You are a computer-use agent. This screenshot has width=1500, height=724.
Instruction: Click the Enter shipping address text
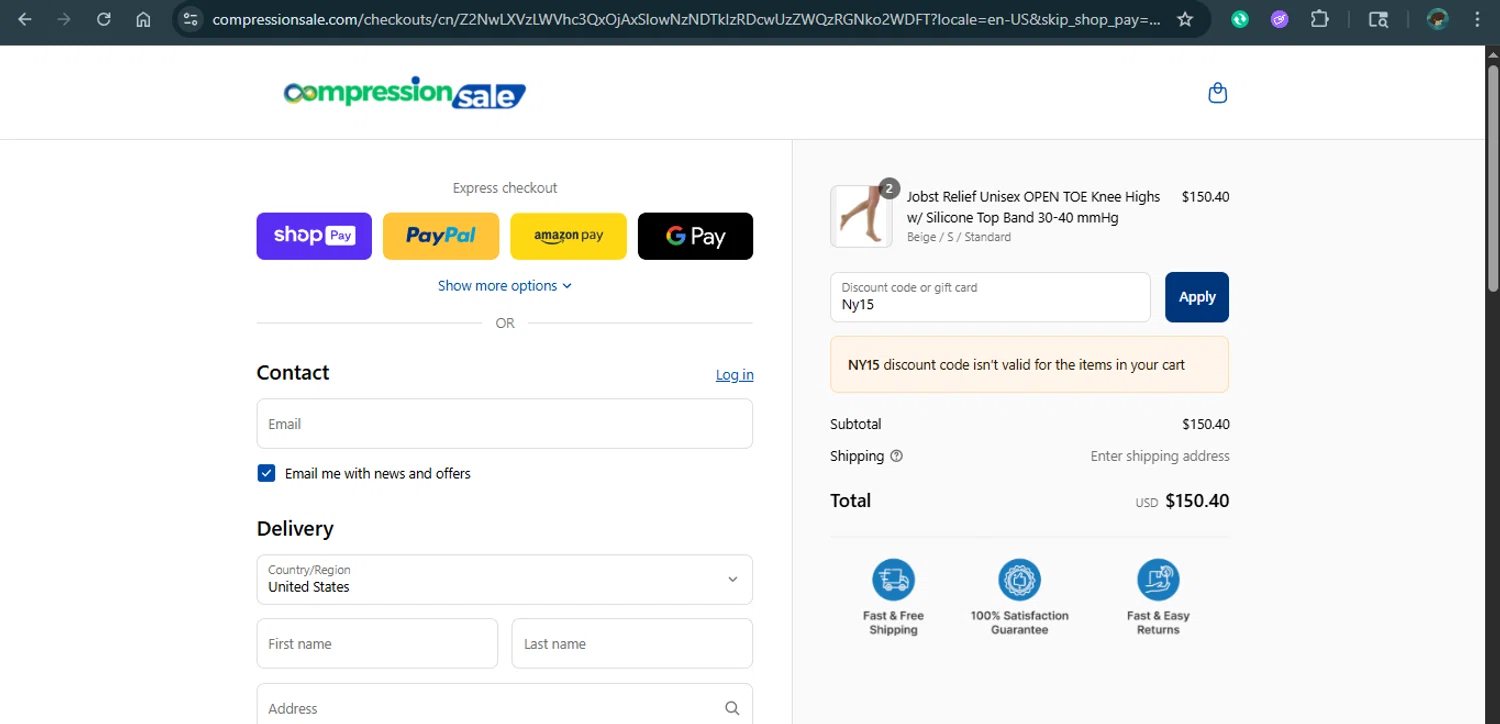pyautogui.click(x=1160, y=456)
